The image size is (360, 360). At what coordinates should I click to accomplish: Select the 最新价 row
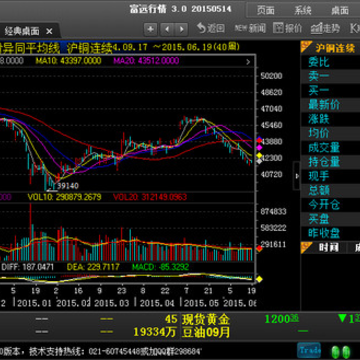[x=330, y=105]
